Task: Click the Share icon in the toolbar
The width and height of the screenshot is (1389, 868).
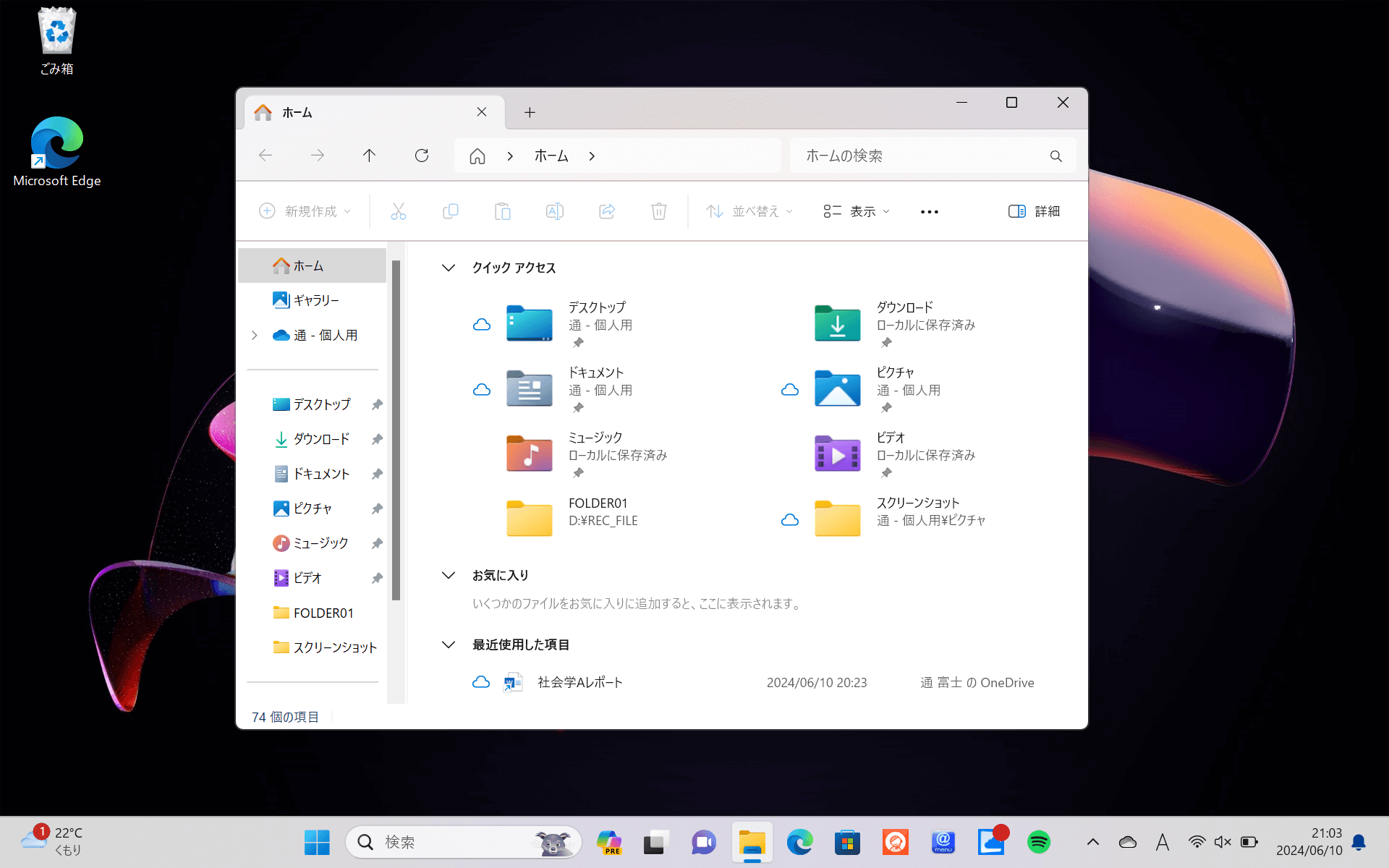Action: pos(607,210)
